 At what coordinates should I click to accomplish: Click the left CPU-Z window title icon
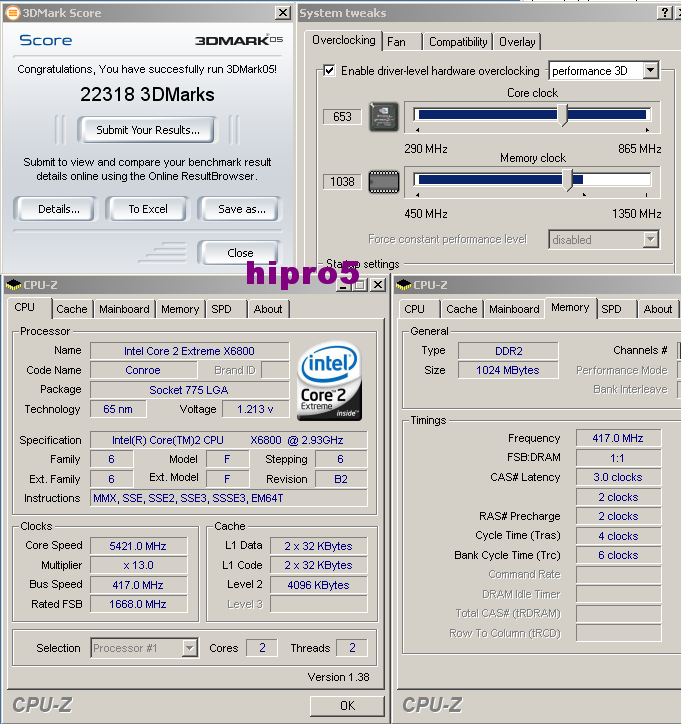(14, 285)
